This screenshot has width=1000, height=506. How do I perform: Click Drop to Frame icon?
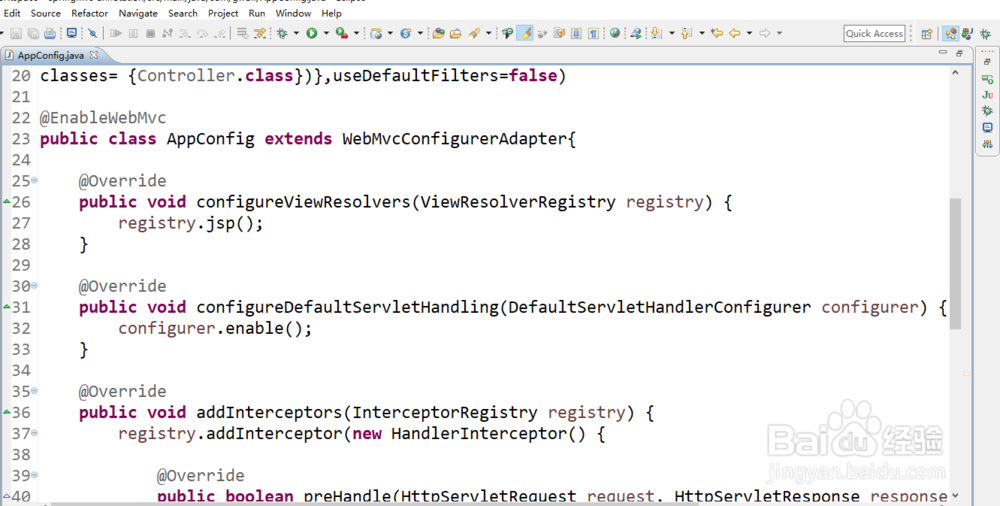243,33
